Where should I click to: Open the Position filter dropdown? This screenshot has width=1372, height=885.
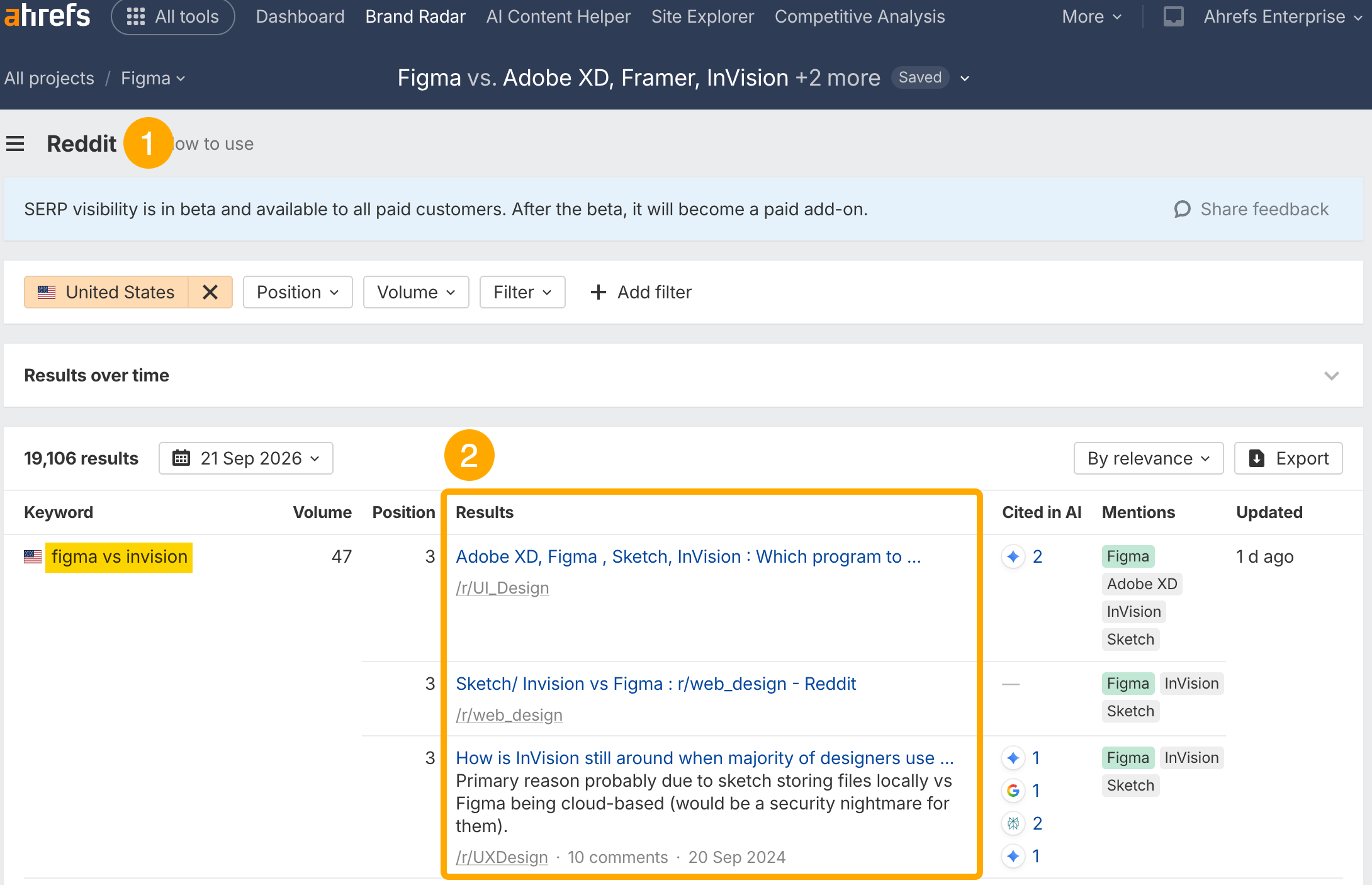298,292
